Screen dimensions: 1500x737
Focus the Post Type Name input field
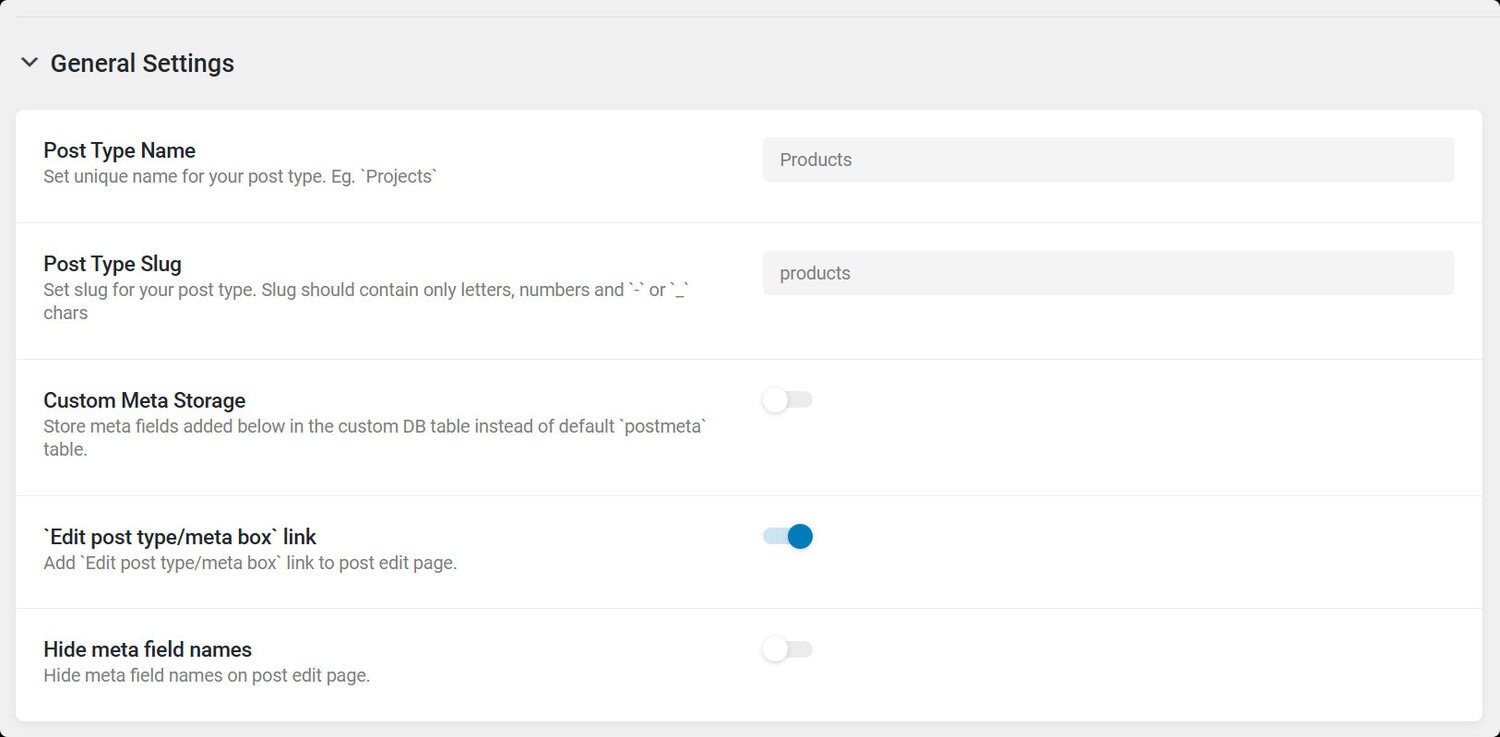[x=1108, y=160]
